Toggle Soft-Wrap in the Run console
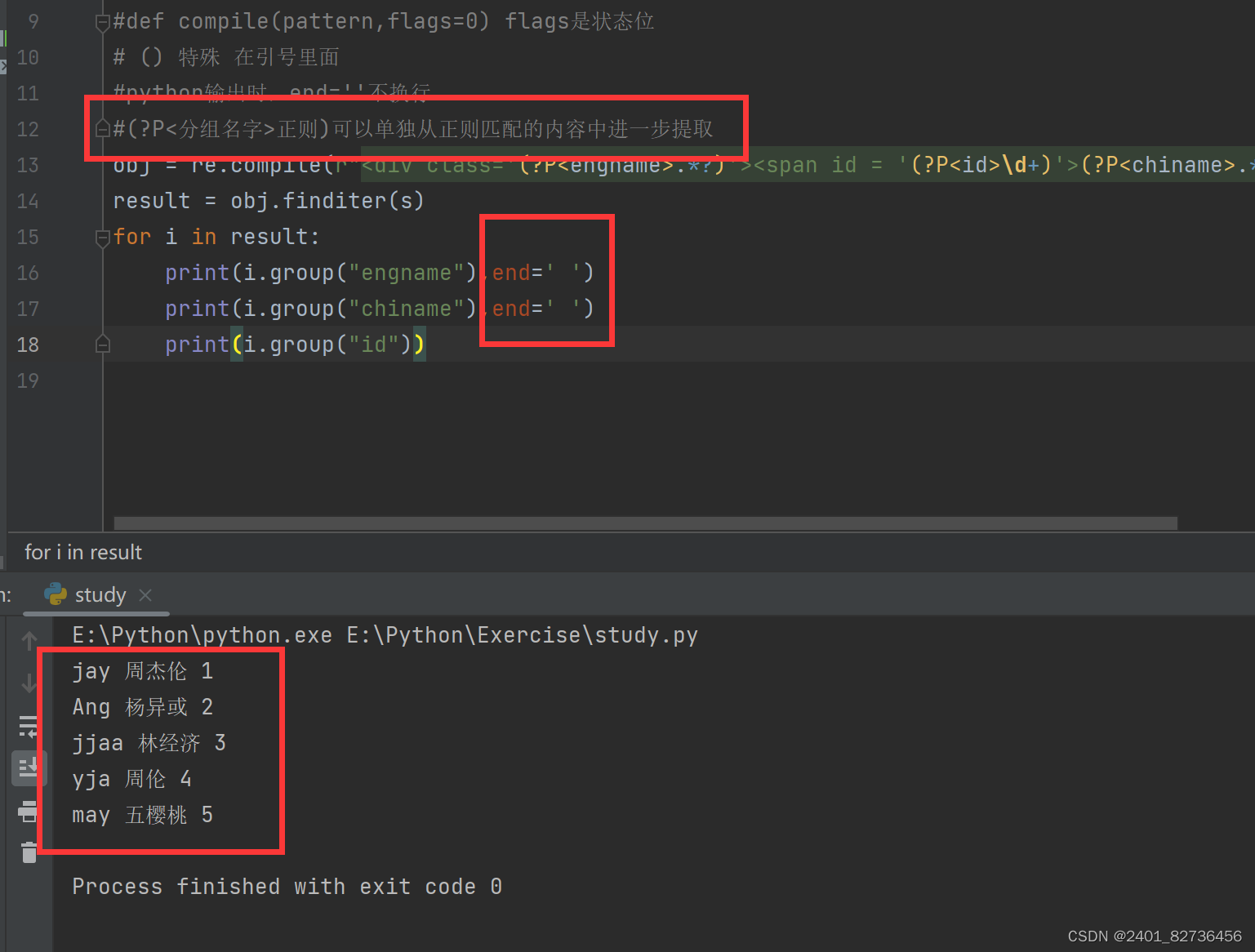The width and height of the screenshot is (1255, 952). click(29, 727)
